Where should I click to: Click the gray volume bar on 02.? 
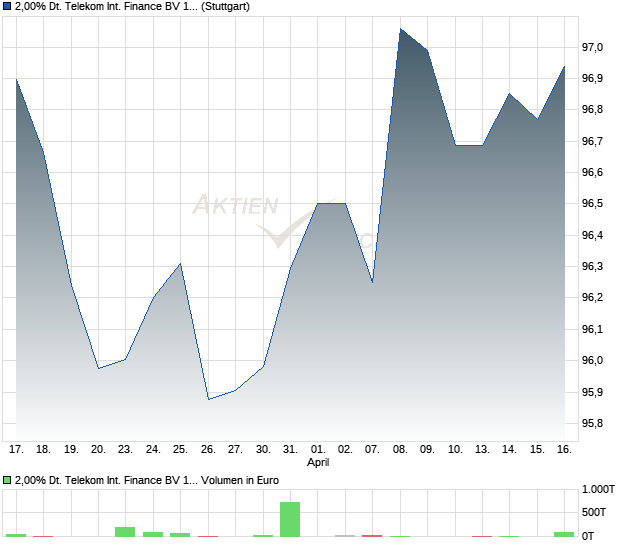(345, 536)
